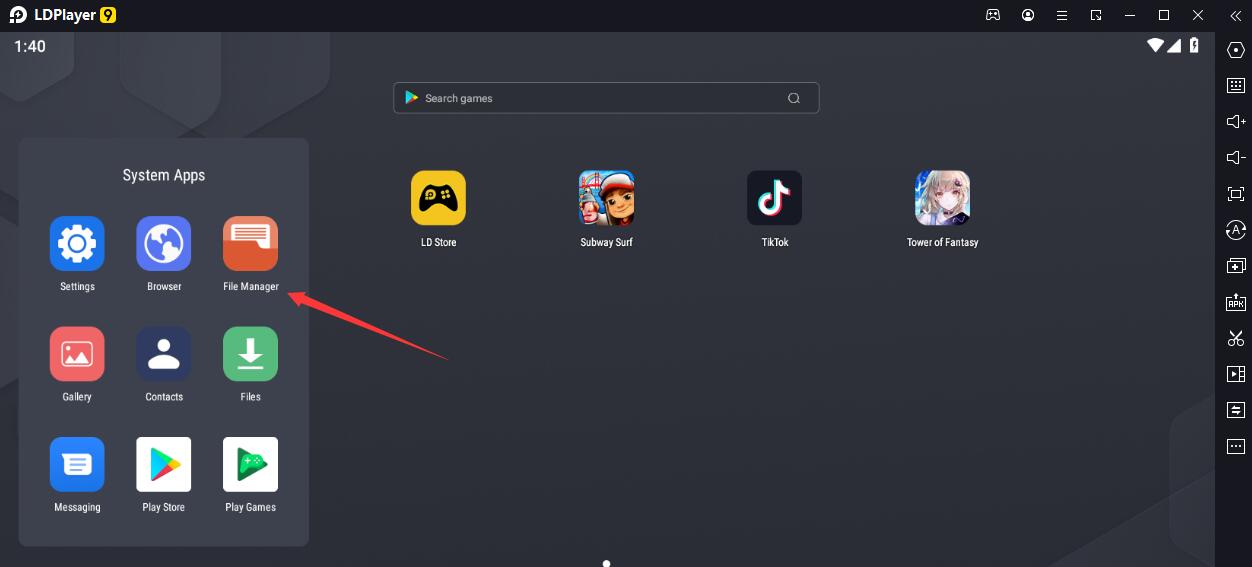Open File Manager app
Image resolution: width=1252 pixels, height=567 pixels.
tap(250, 244)
